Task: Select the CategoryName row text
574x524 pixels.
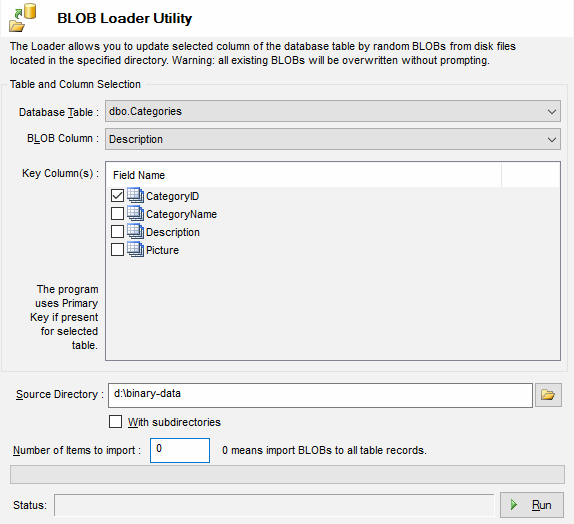Action: click(x=181, y=214)
